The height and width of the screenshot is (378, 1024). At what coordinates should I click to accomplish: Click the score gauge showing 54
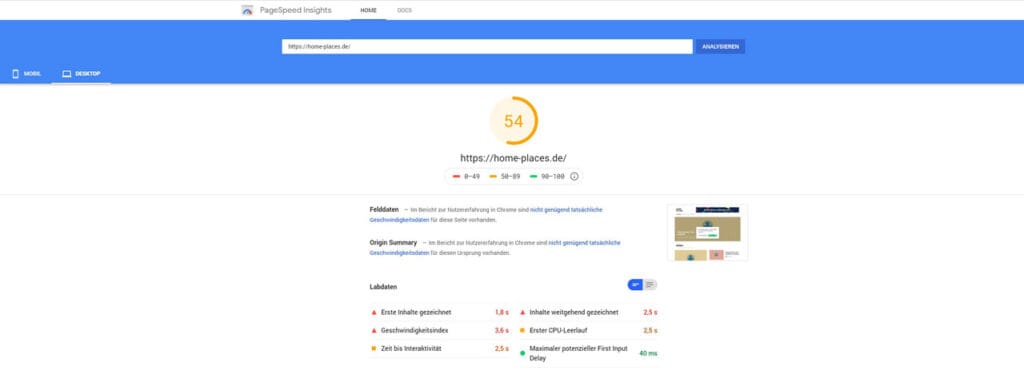pyautogui.click(x=513, y=121)
